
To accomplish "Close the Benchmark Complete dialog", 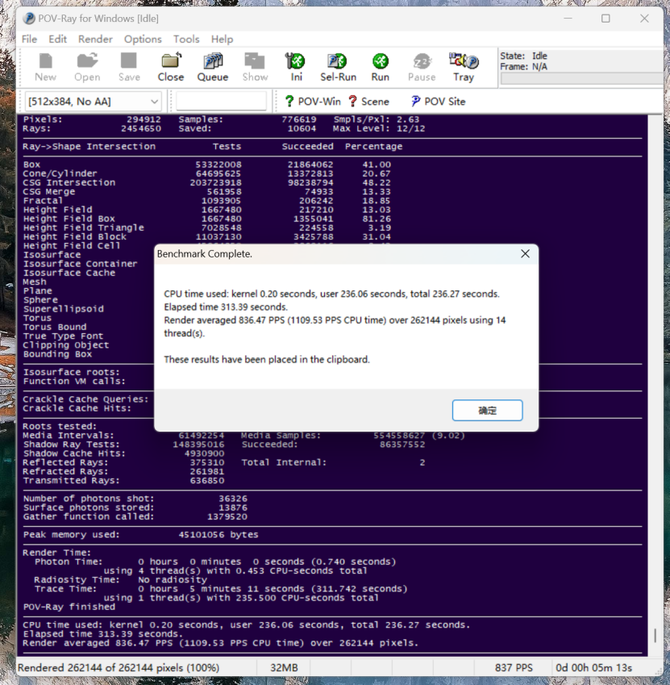I will 525,254.
